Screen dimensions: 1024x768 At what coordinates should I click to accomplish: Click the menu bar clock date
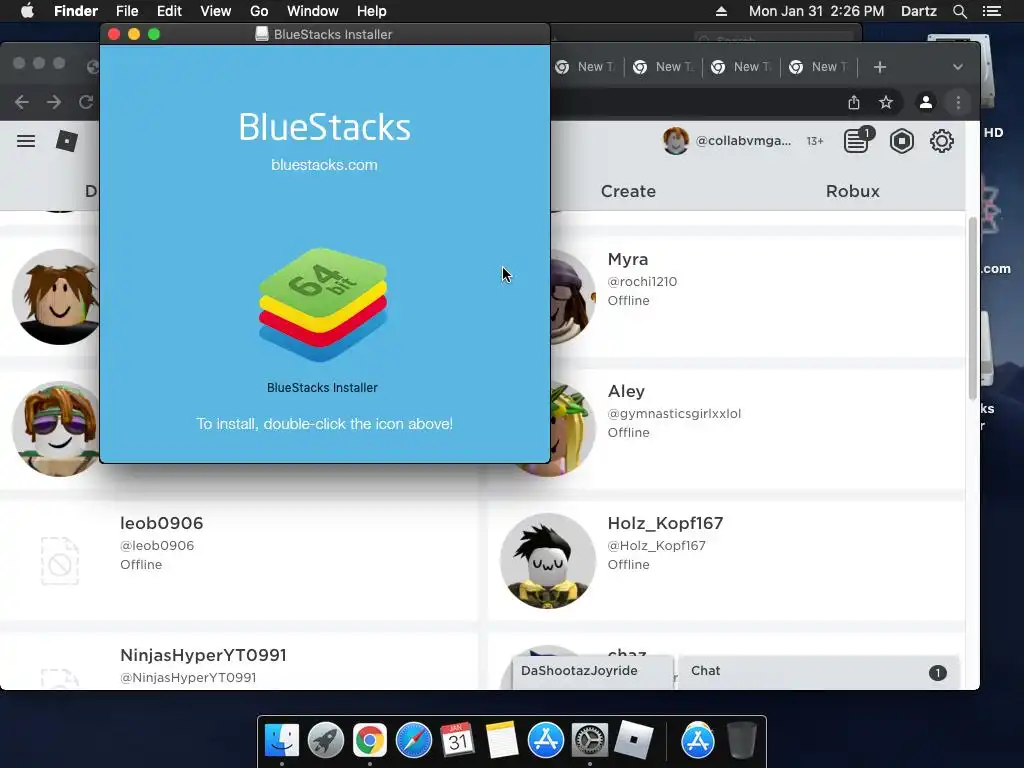pyautogui.click(x=816, y=11)
